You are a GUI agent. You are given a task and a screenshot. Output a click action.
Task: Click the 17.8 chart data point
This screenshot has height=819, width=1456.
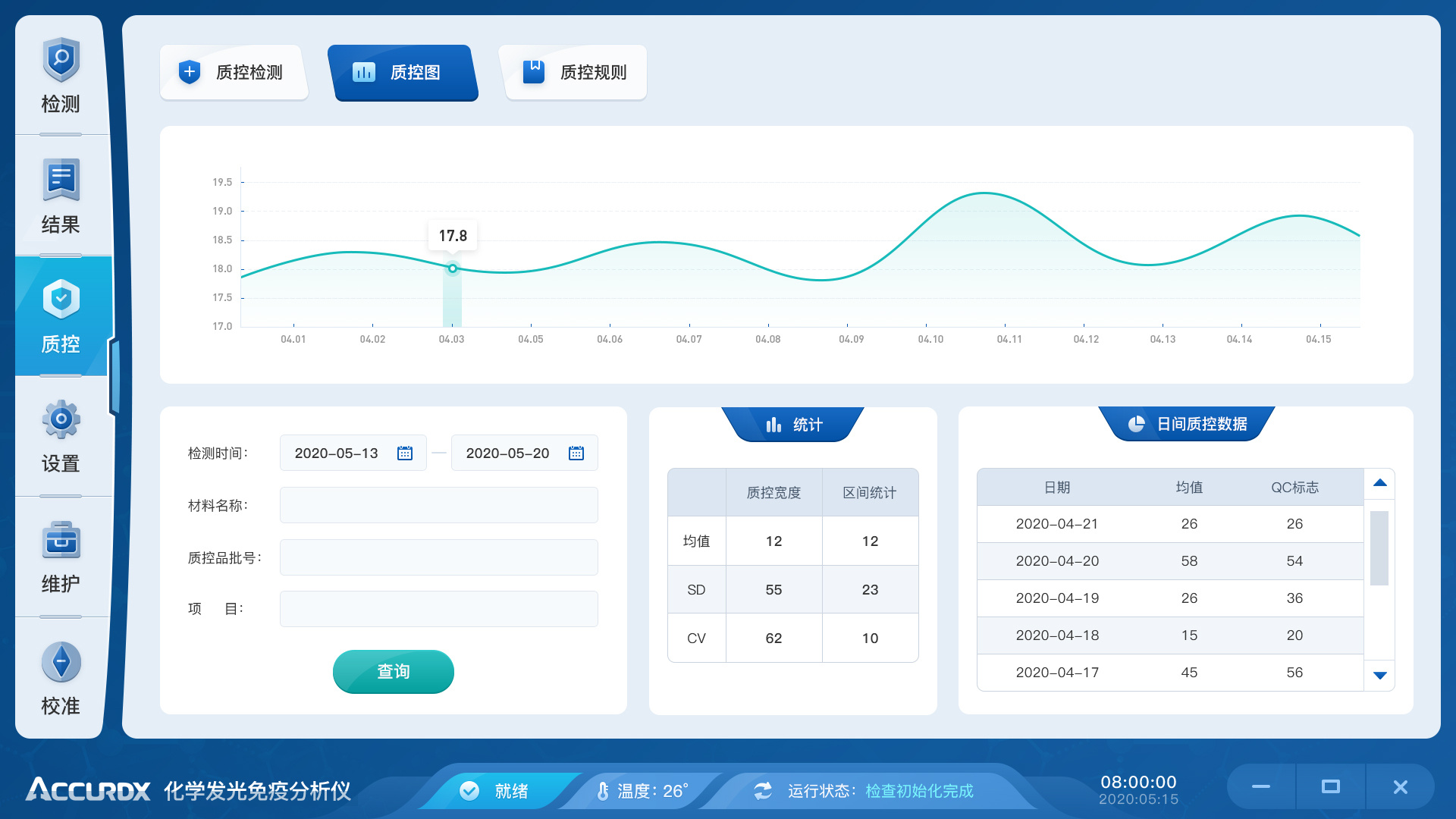(453, 268)
